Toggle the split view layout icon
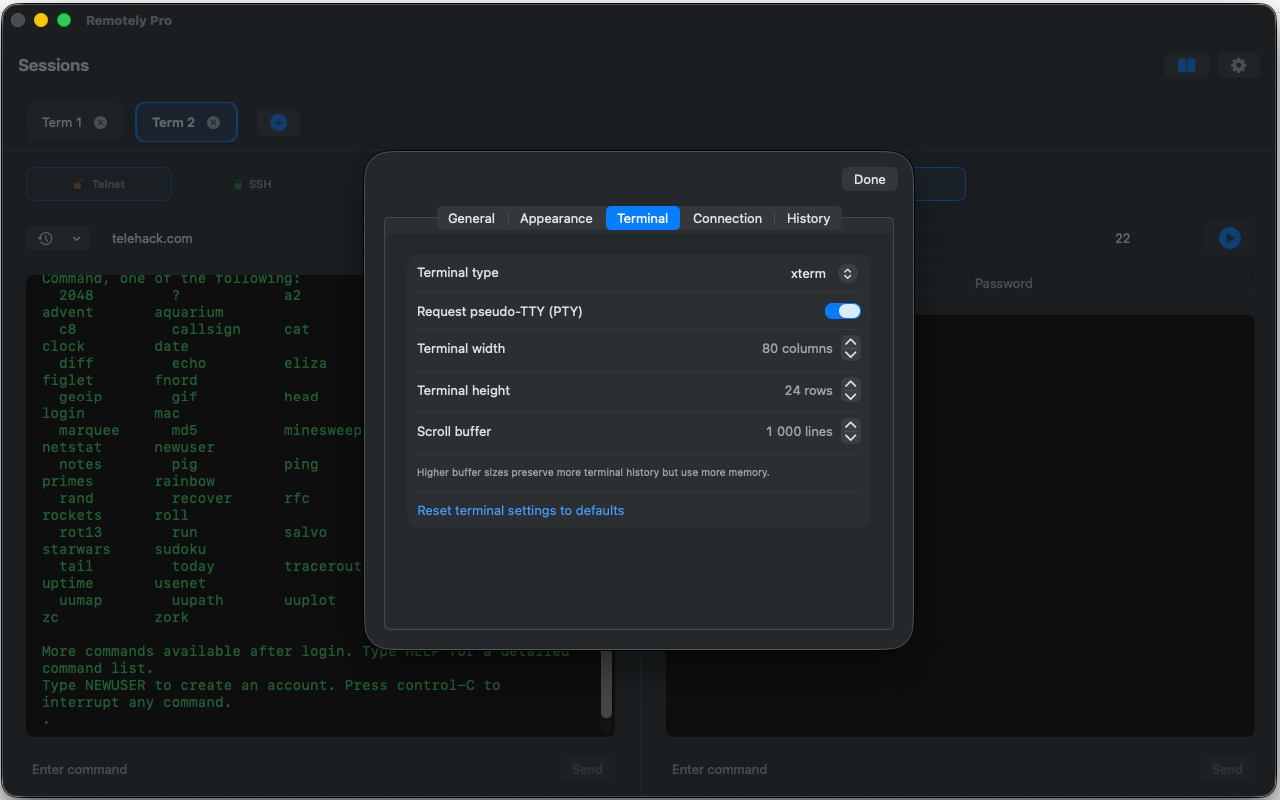Screen dimensions: 1280x800 (x=1187, y=65)
